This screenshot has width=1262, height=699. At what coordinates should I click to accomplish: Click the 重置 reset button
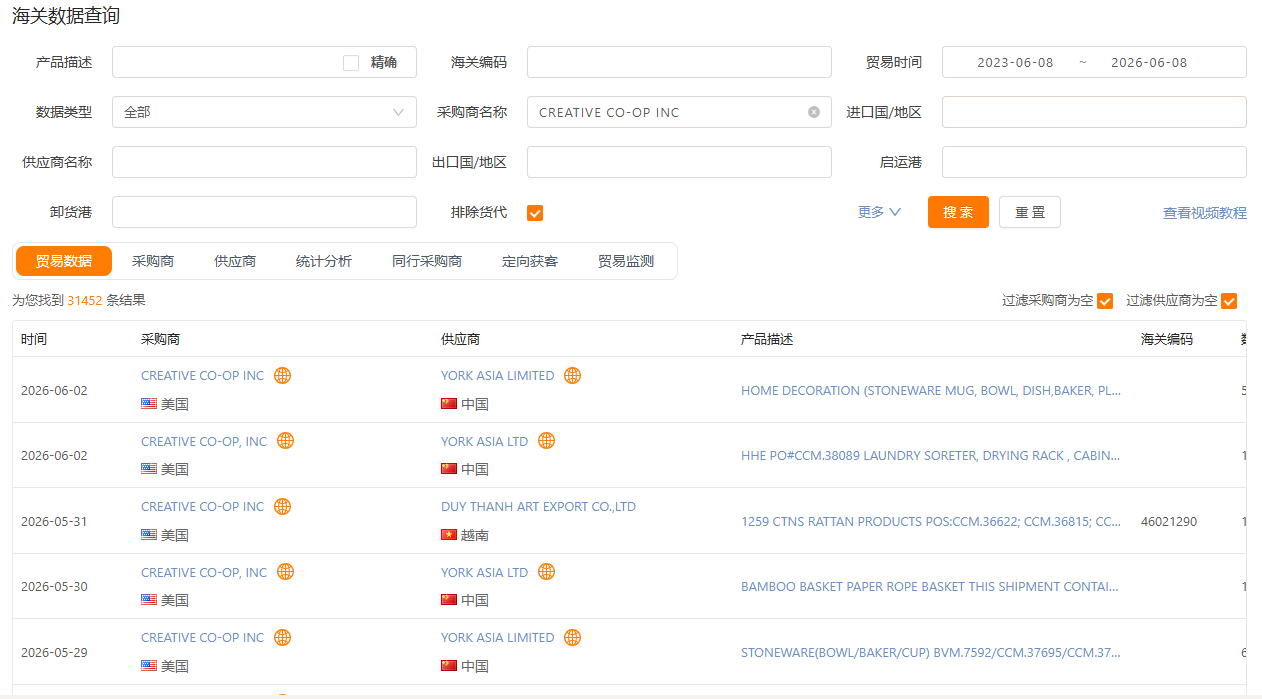1030,212
